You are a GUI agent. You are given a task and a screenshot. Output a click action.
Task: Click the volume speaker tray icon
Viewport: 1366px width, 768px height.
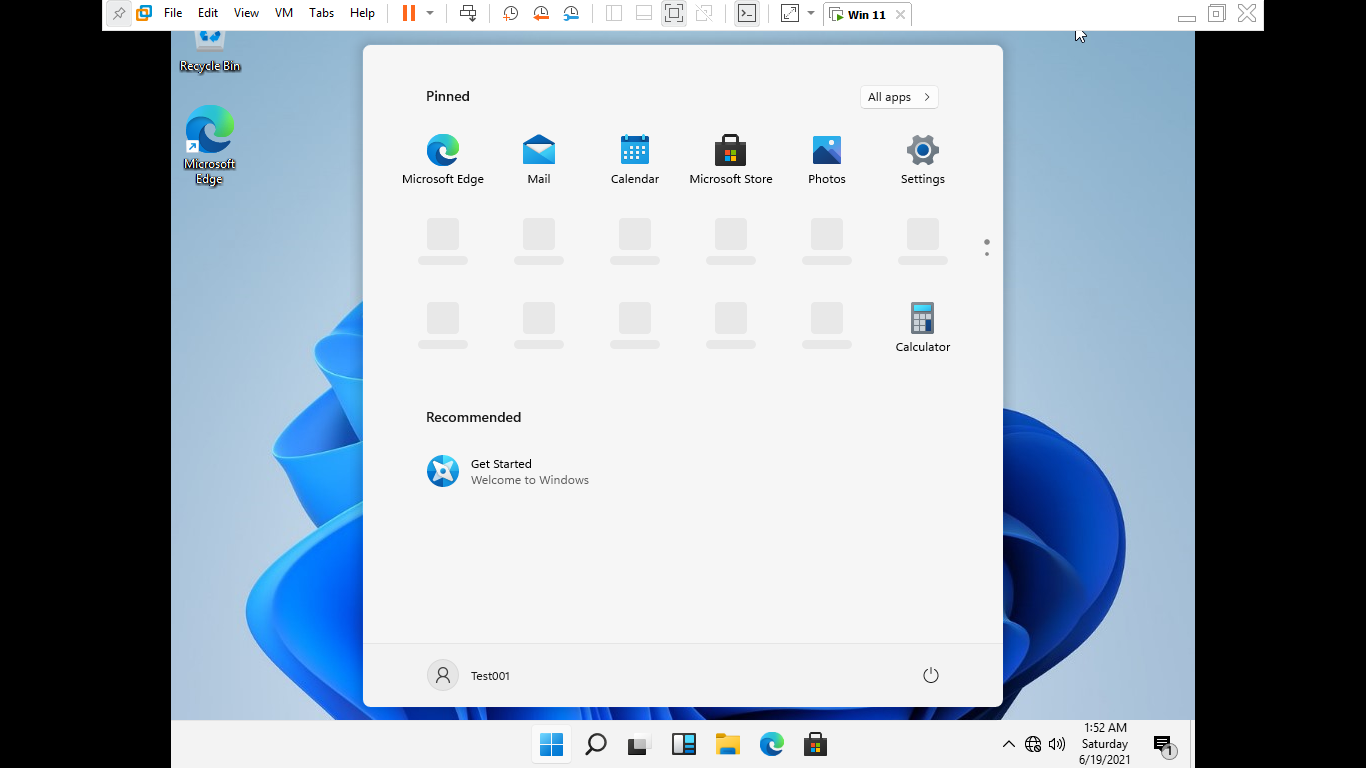point(1057,744)
